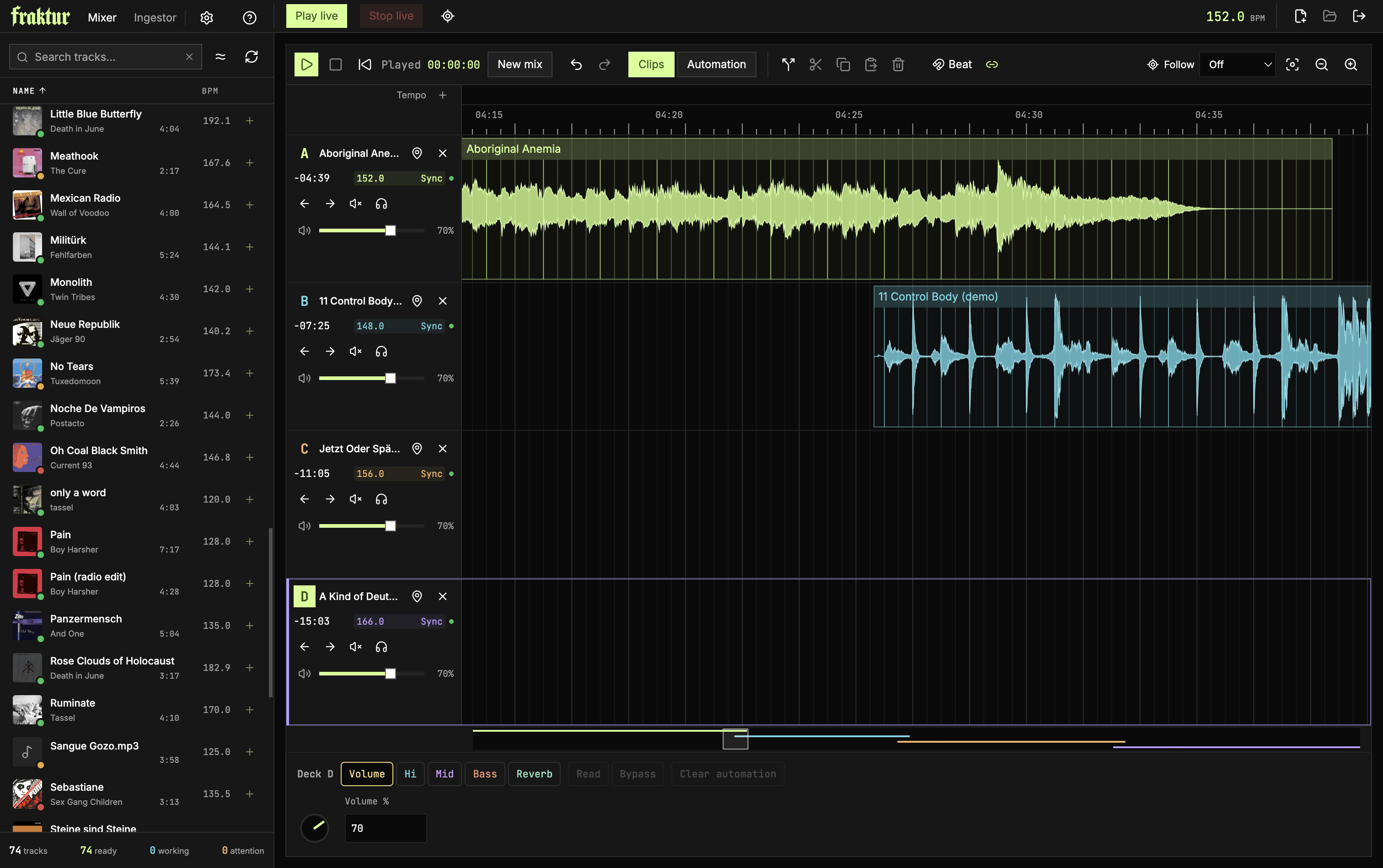
Task: Add a Tempo point with the plus
Action: coord(443,95)
